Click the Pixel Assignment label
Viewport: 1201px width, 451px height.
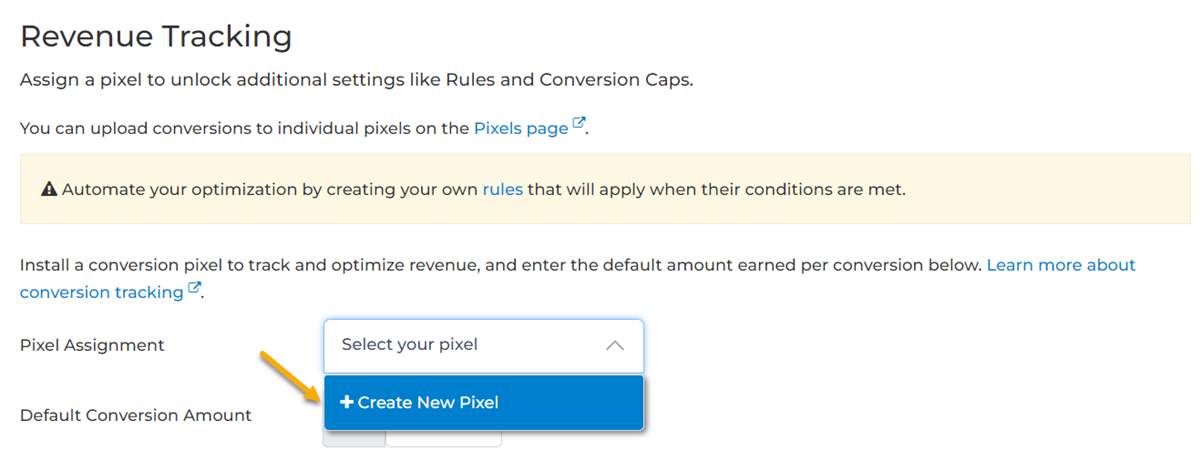point(92,345)
